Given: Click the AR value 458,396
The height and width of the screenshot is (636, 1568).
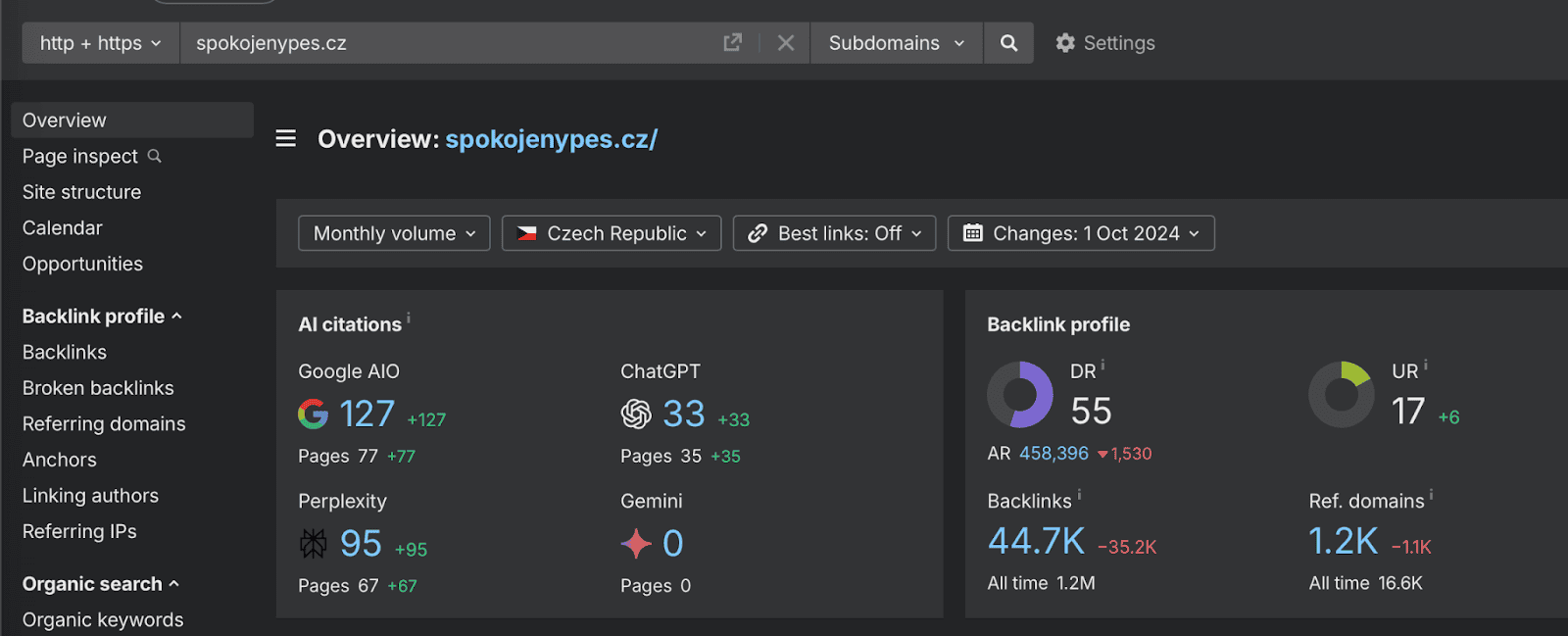Looking at the screenshot, I should [x=1053, y=454].
